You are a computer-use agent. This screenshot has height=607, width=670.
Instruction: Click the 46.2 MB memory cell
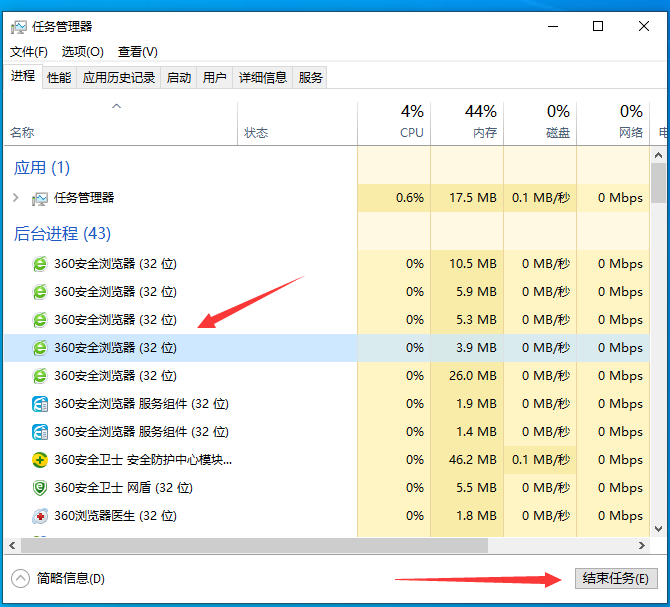(467, 460)
